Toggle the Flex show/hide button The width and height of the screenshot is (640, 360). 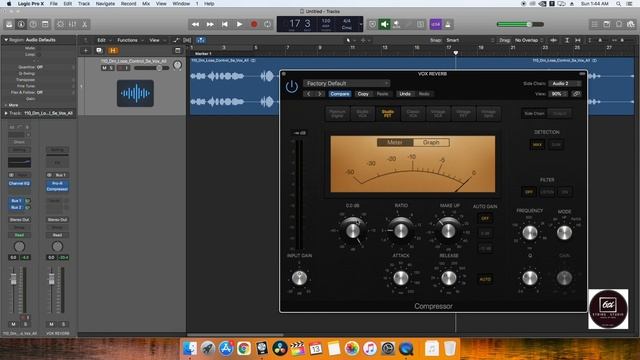[x=187, y=40]
